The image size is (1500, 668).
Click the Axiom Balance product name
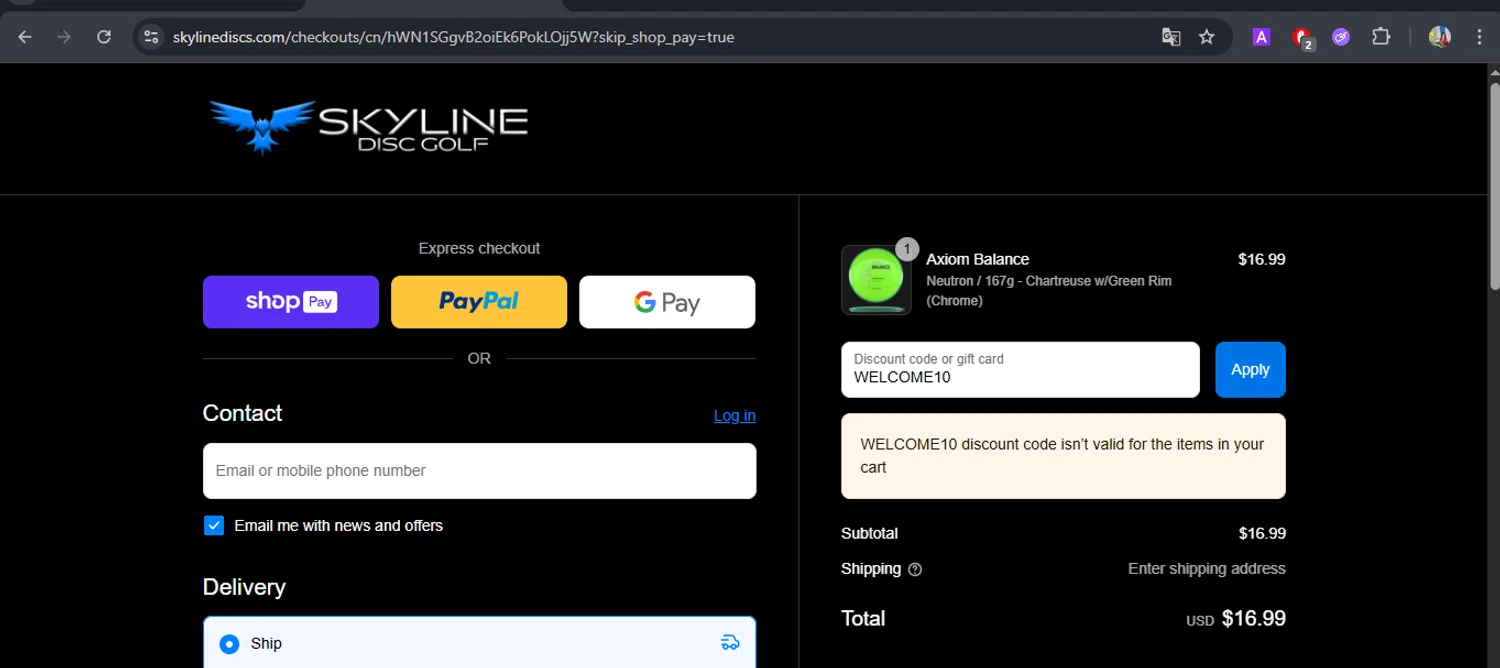[x=978, y=259]
